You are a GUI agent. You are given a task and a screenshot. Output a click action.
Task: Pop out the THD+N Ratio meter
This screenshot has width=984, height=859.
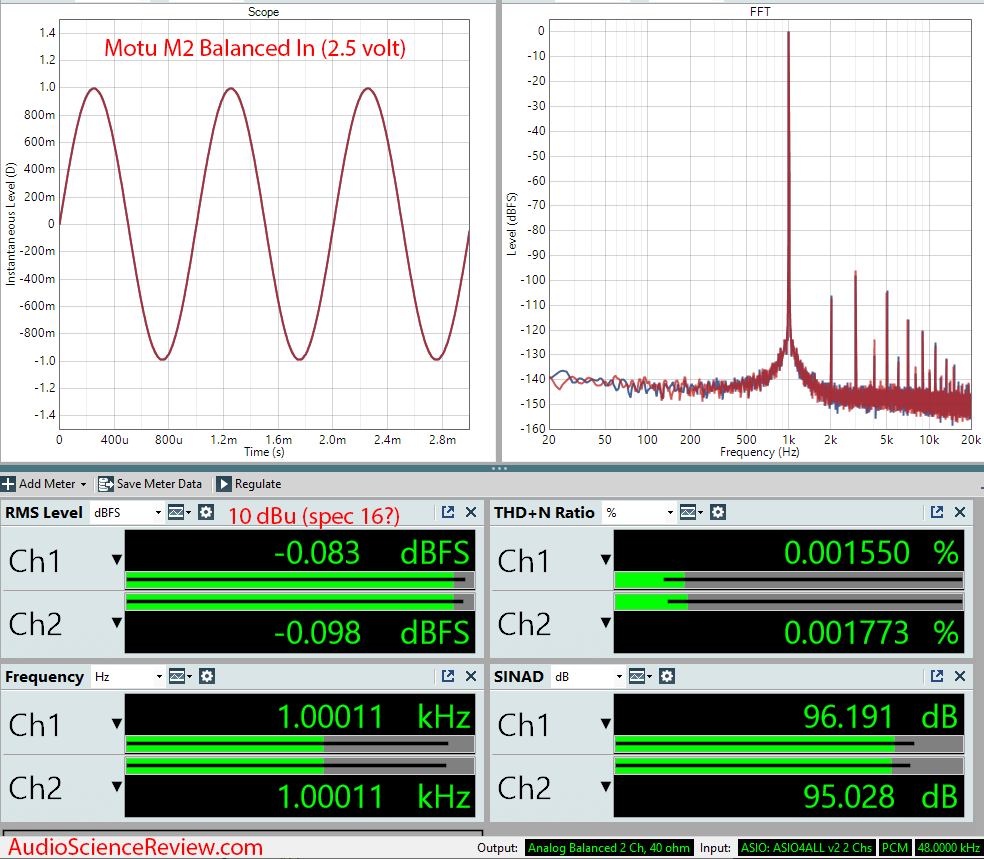point(936,512)
